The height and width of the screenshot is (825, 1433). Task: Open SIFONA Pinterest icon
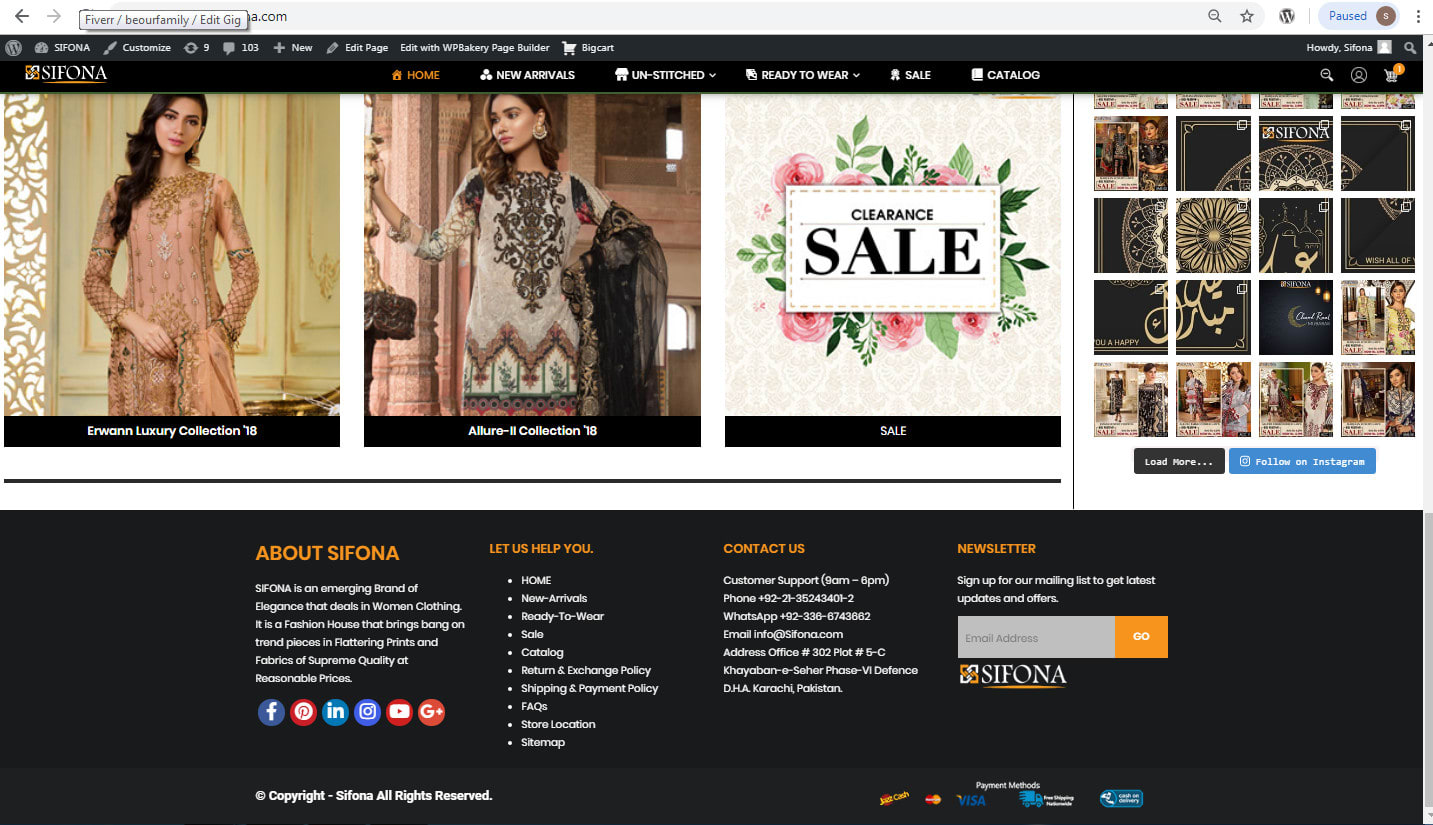point(303,712)
